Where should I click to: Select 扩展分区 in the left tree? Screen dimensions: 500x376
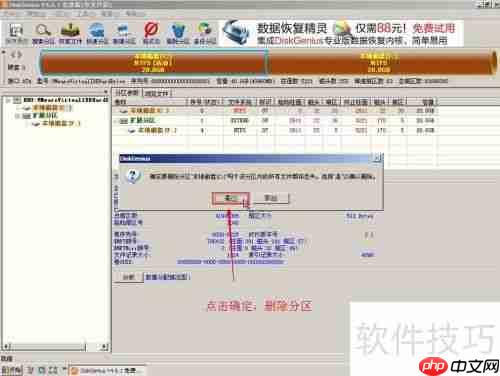45,116
